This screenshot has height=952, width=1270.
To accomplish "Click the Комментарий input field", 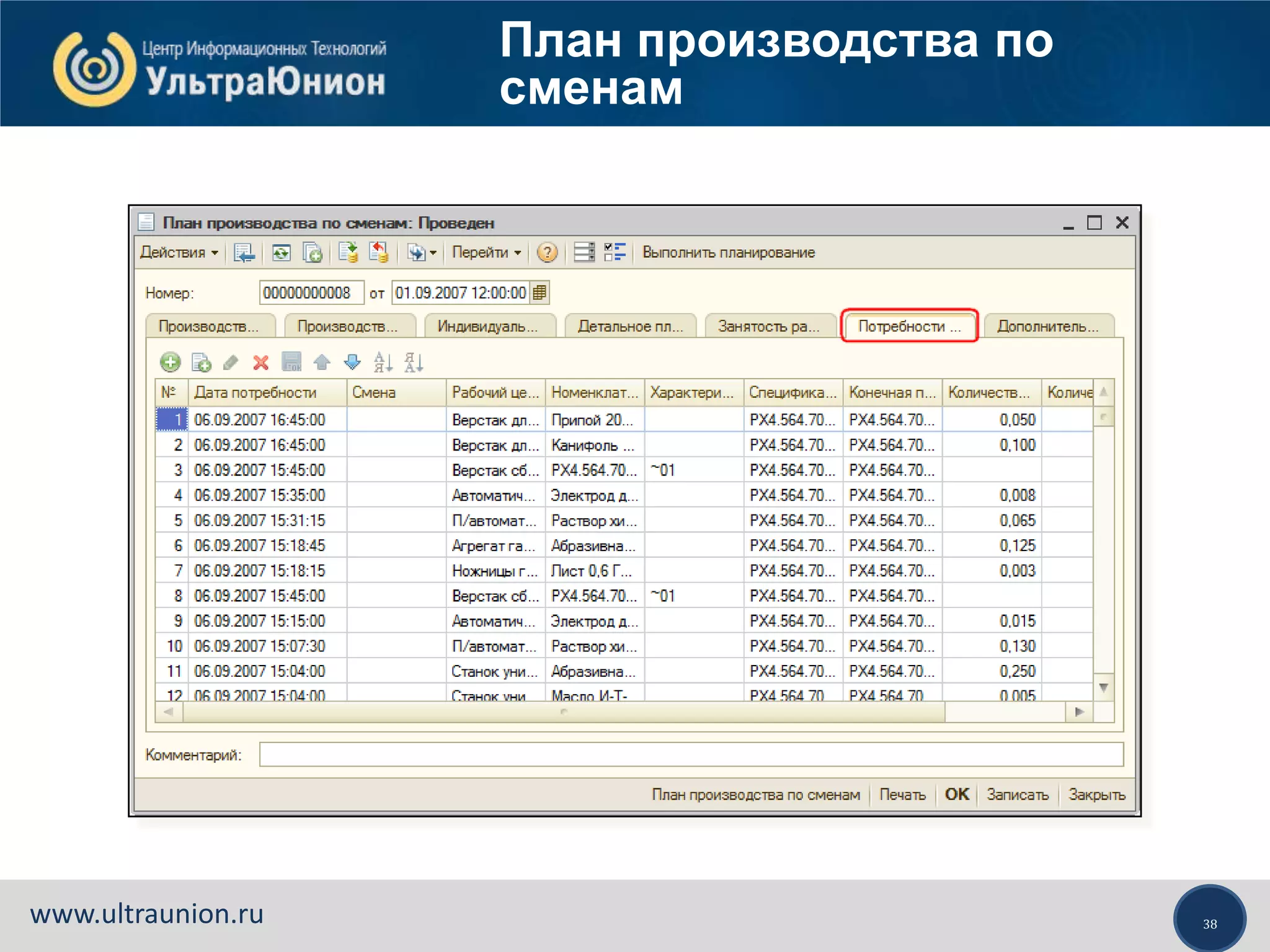I will [691, 754].
